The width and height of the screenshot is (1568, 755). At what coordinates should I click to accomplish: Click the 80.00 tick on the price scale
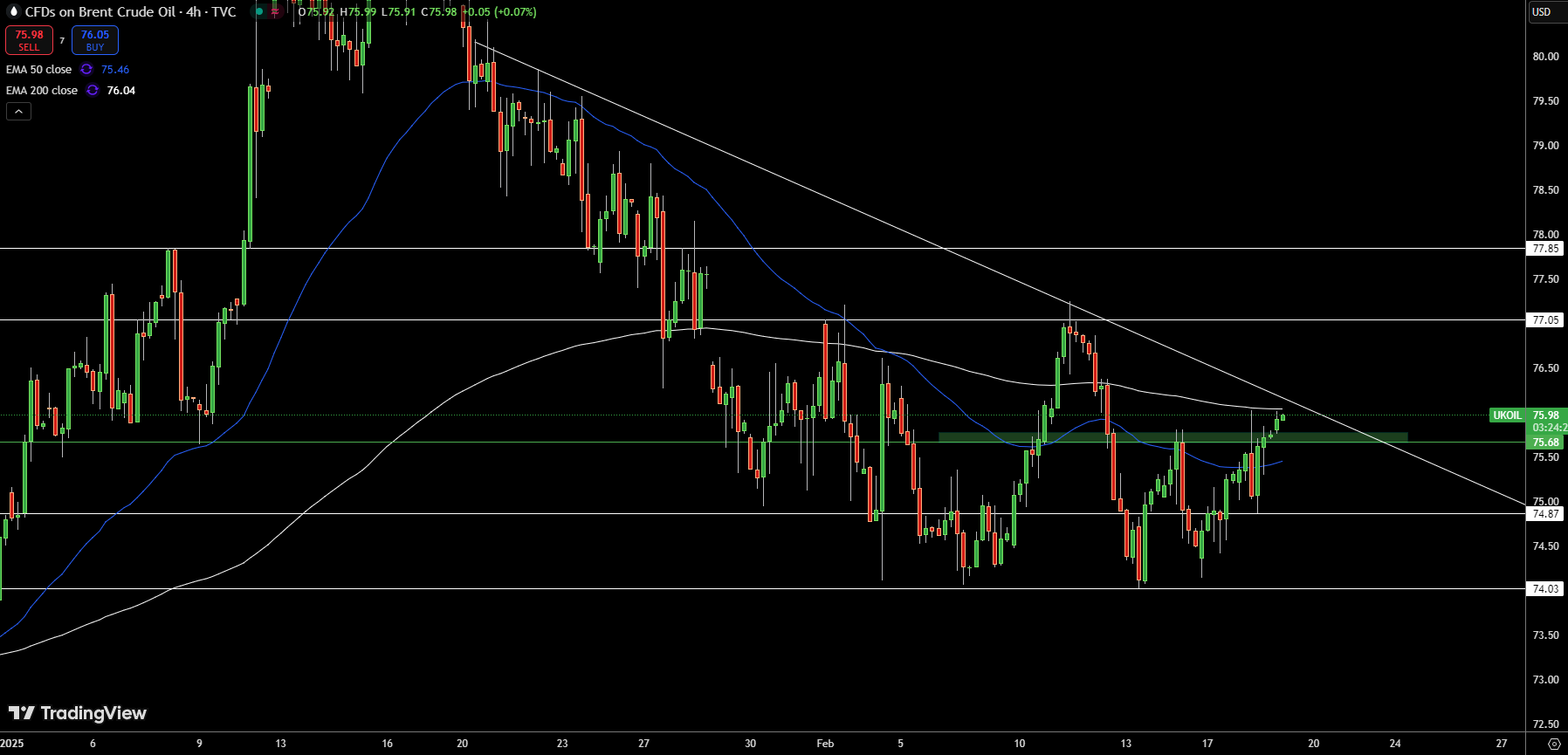tap(1545, 57)
